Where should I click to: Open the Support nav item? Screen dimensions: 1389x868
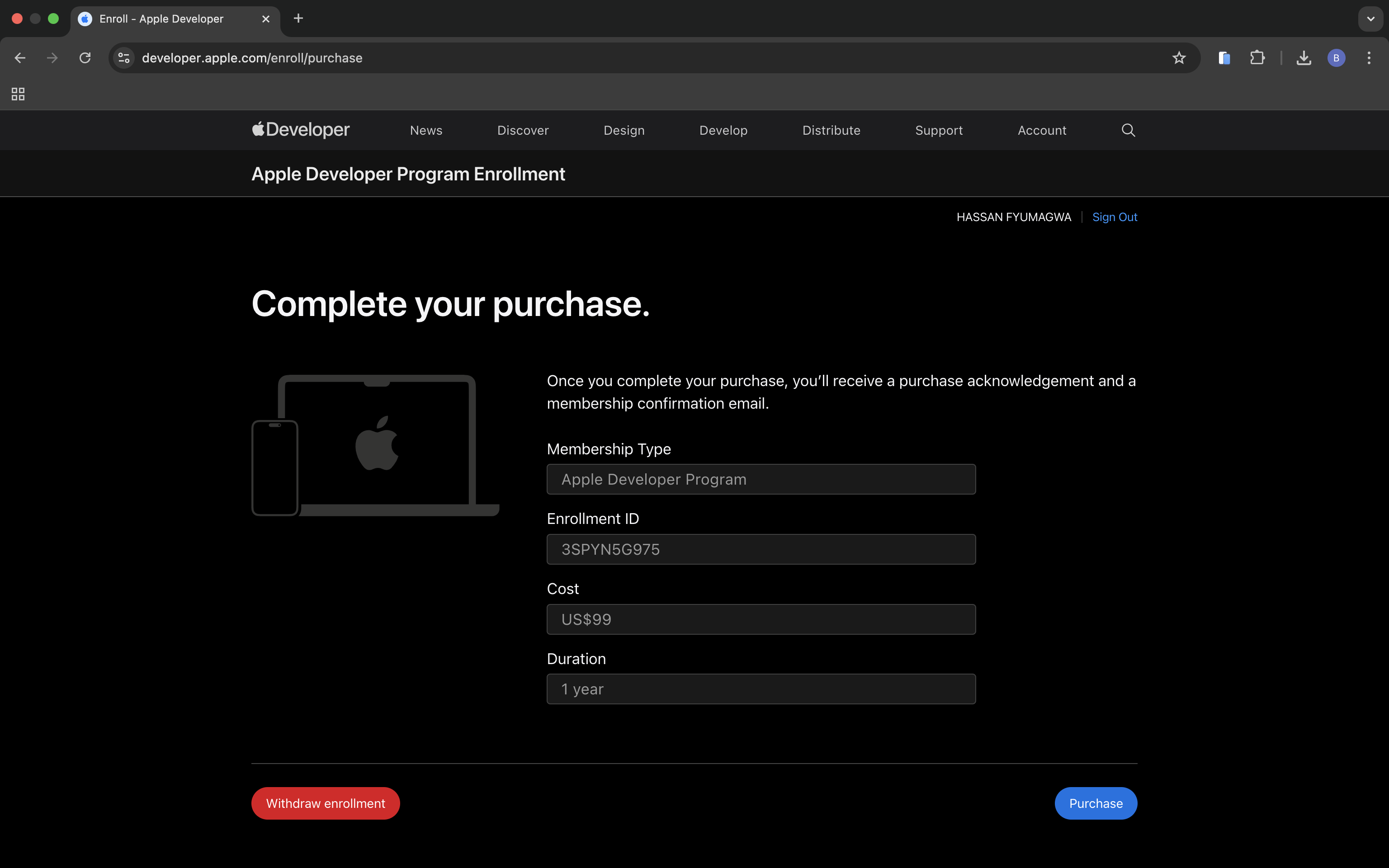pyautogui.click(x=939, y=130)
